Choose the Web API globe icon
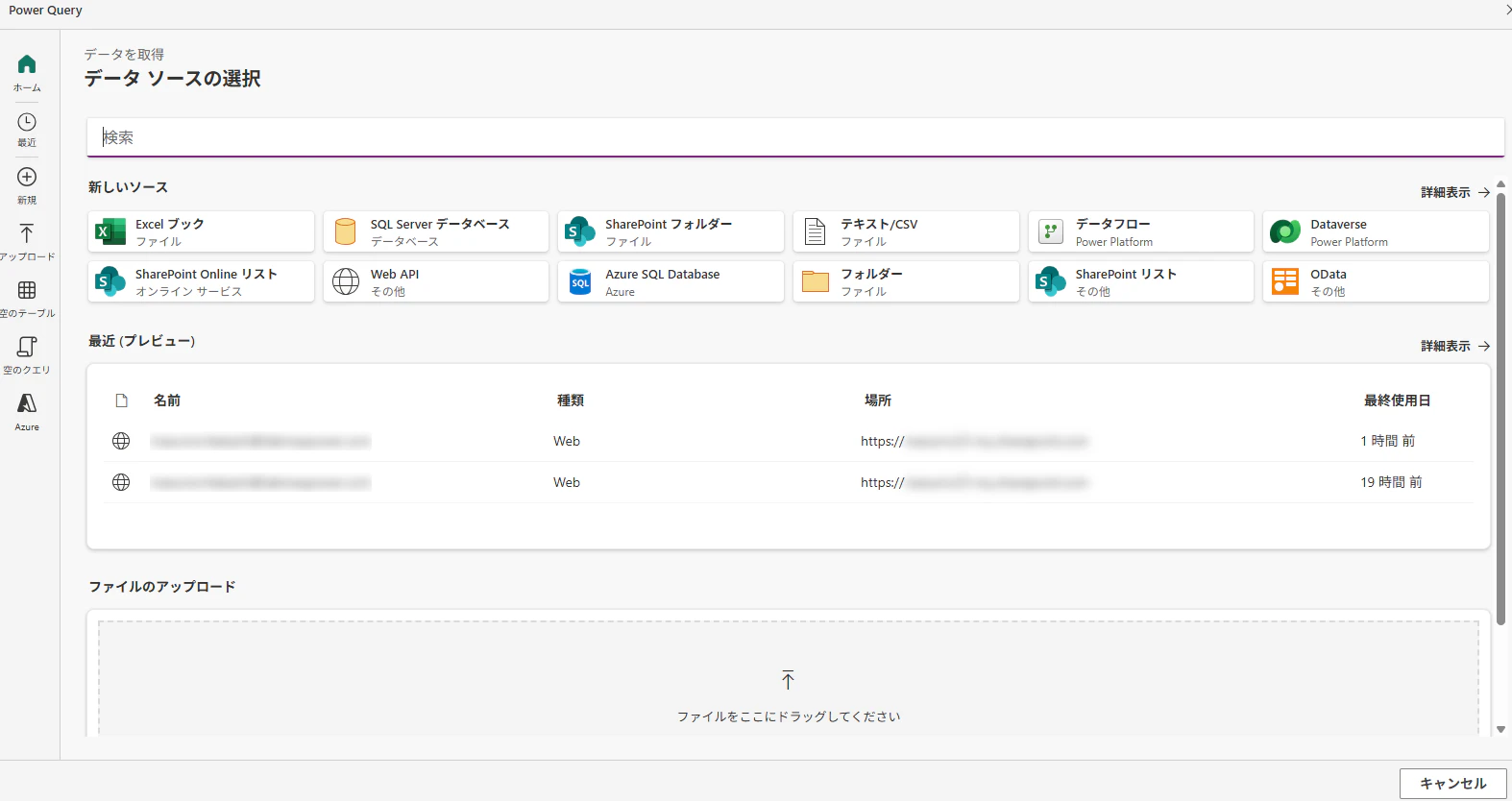Screen dimensions: 1512x801 pyautogui.click(x=346, y=281)
